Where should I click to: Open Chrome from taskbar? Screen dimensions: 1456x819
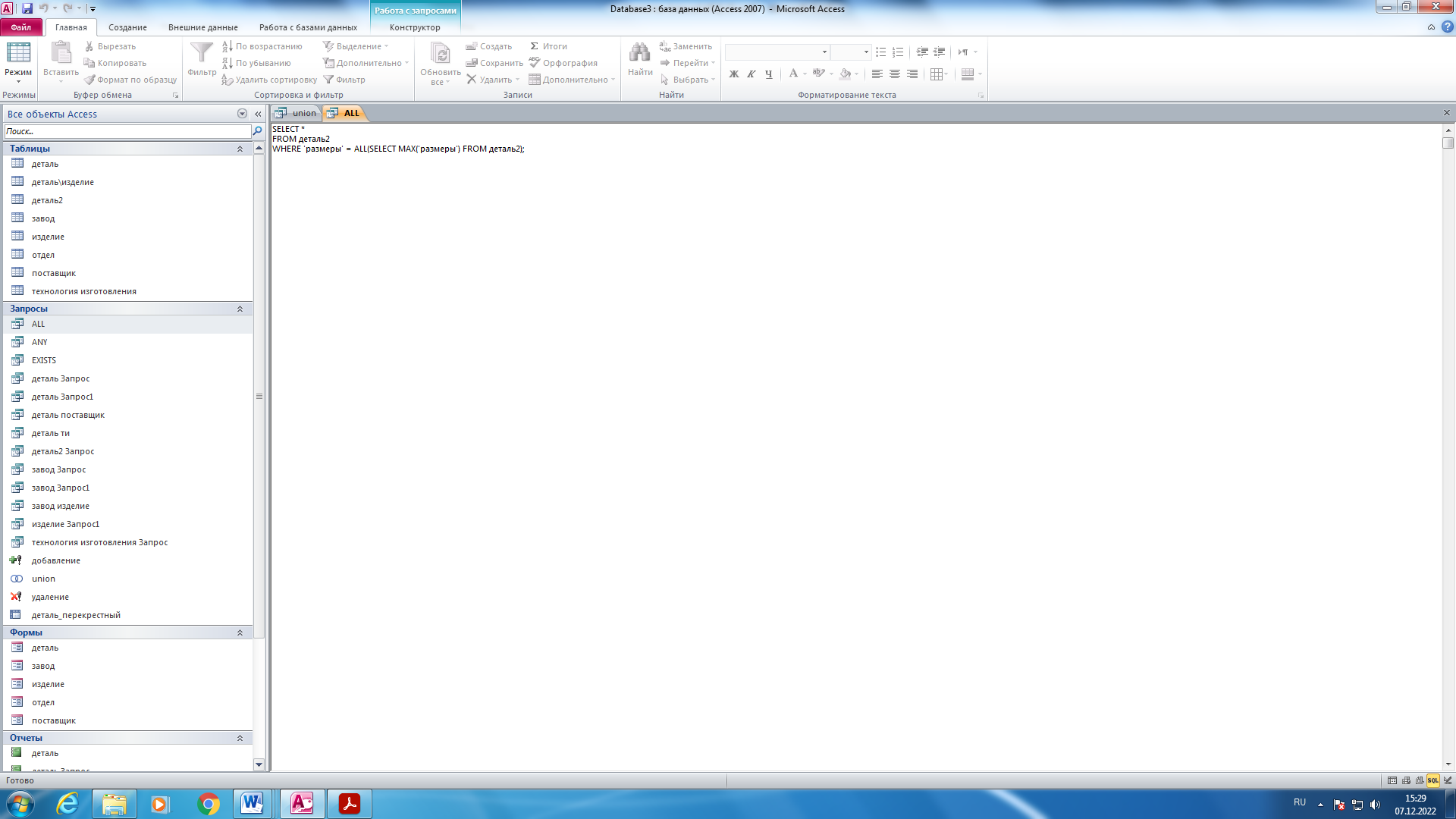(x=208, y=804)
